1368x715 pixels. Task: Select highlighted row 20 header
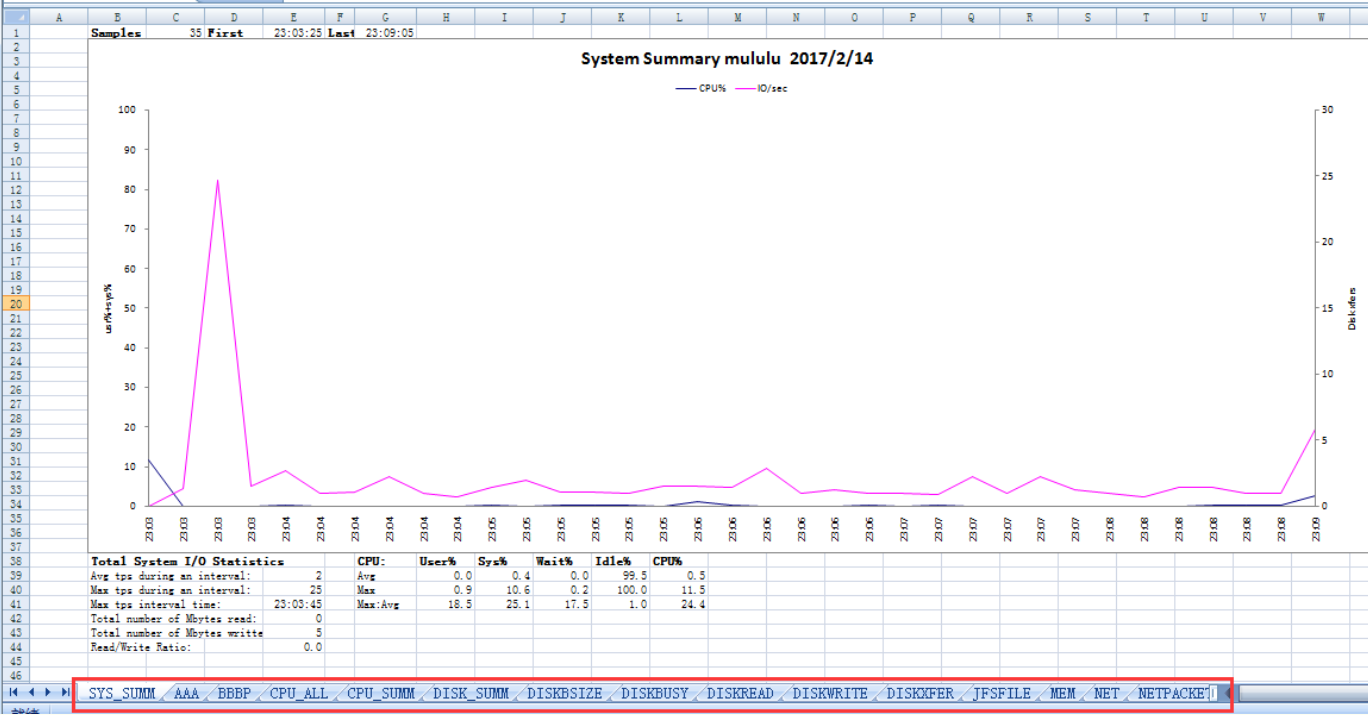click(15, 303)
